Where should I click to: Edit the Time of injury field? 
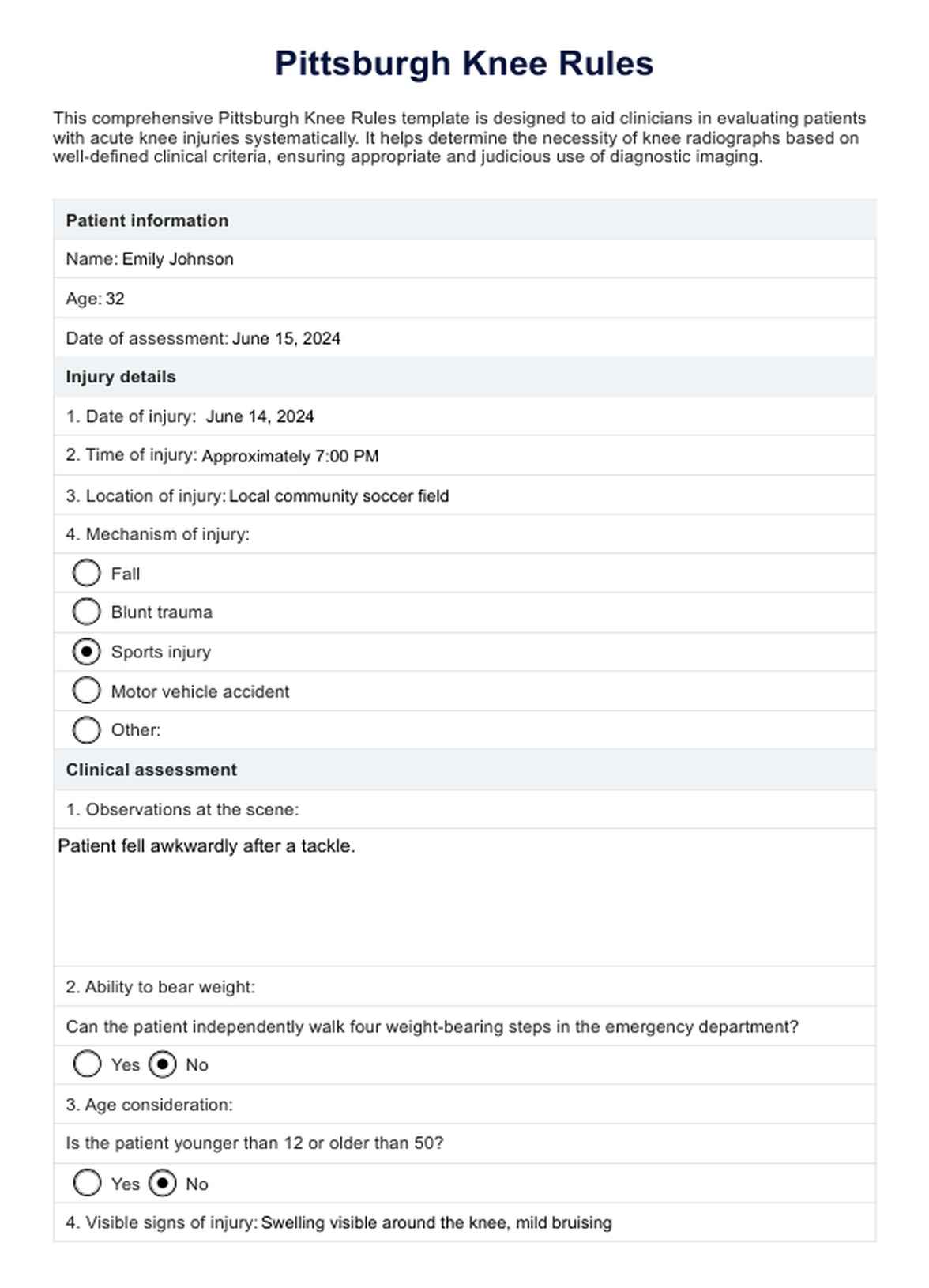click(x=290, y=456)
